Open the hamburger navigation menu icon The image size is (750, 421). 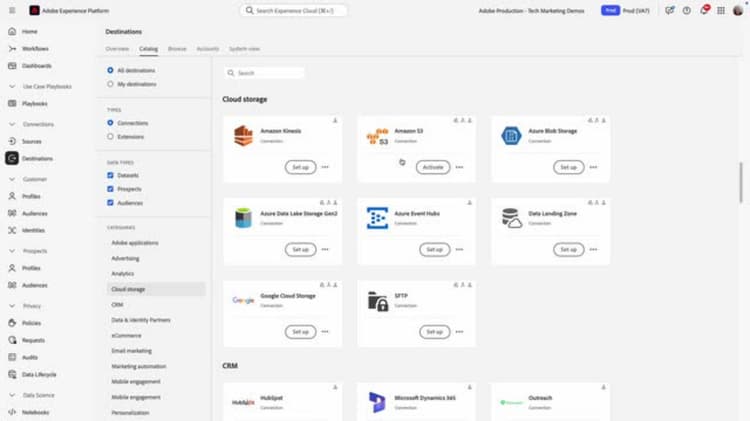click(12, 10)
